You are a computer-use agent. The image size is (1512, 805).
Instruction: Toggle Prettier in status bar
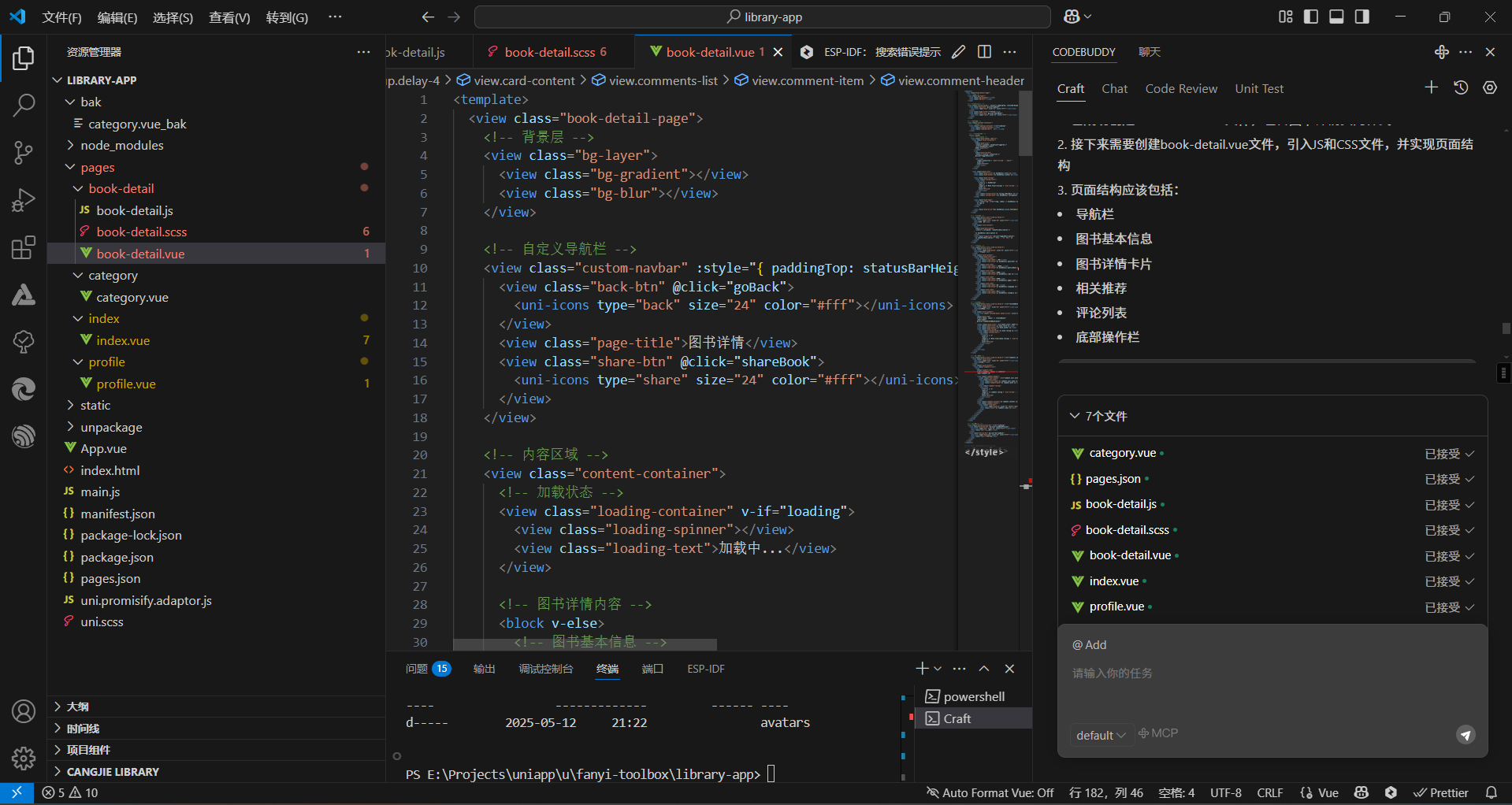click(1441, 793)
